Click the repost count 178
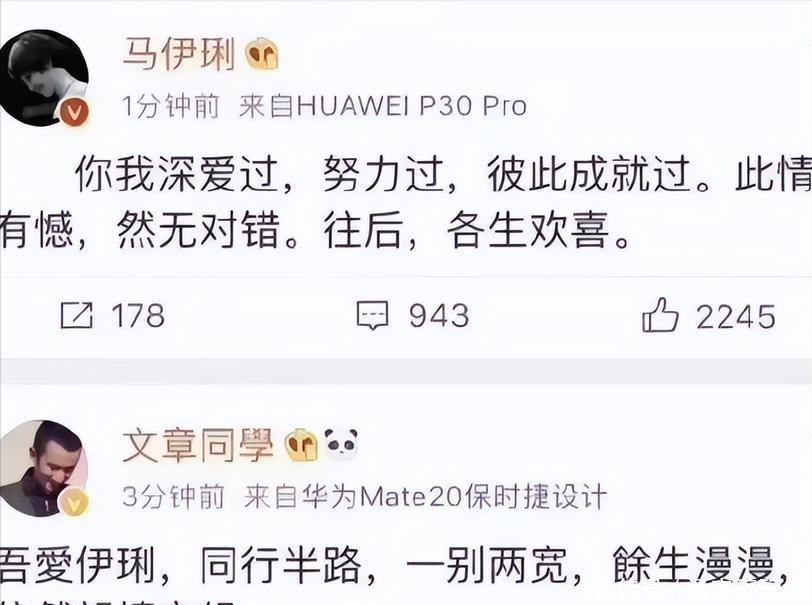The width and height of the screenshot is (812, 605). [138, 315]
